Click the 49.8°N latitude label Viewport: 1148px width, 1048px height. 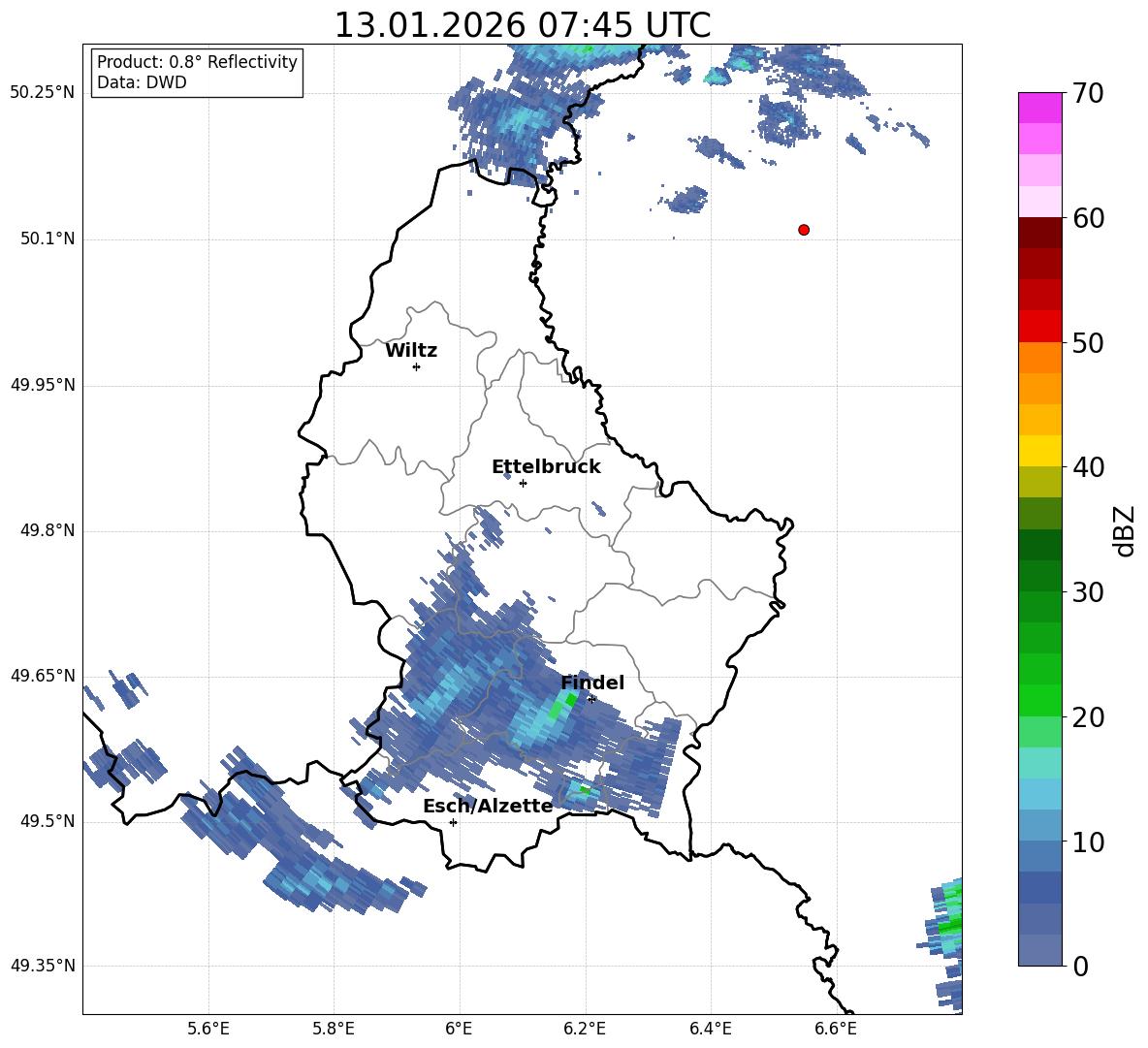pyautogui.click(x=48, y=530)
